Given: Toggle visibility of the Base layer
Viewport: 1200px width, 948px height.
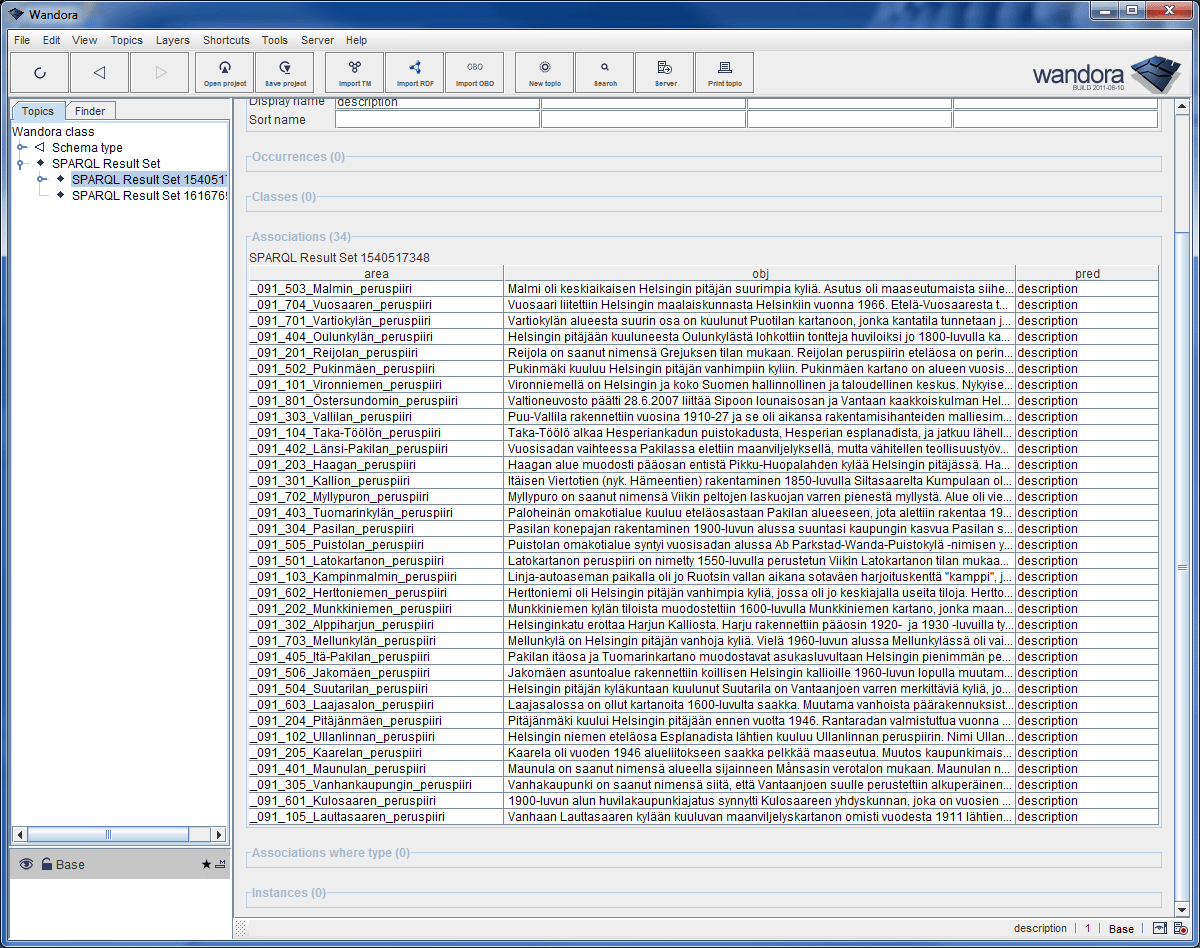Looking at the screenshot, I should 25,864.
